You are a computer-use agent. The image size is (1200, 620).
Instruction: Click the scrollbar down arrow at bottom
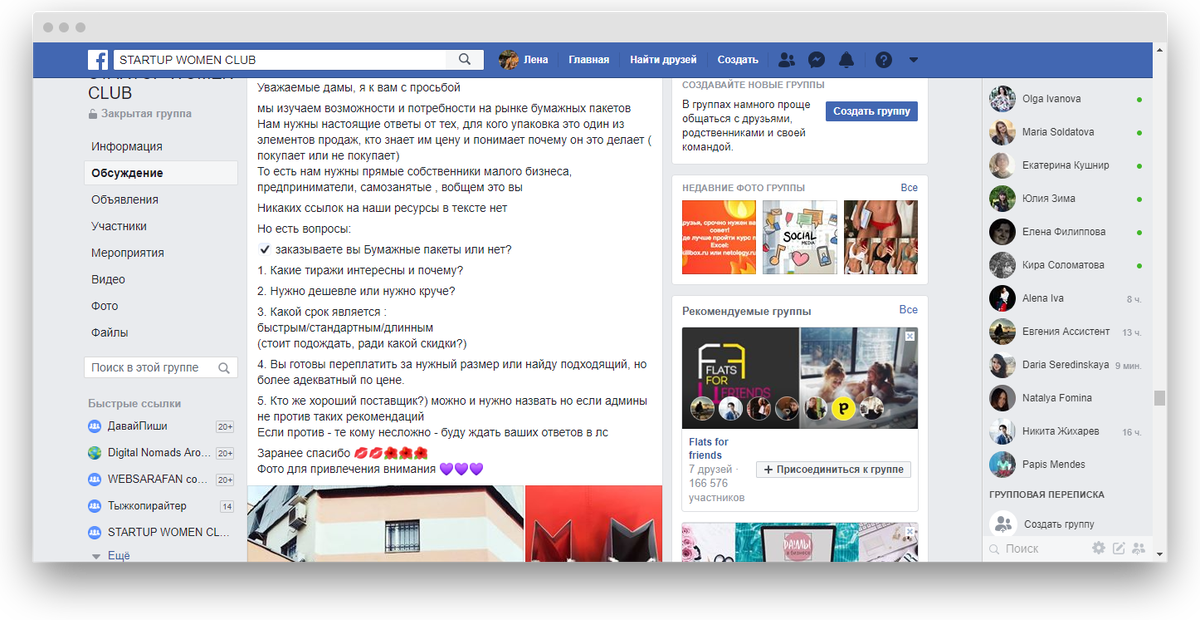[x=1160, y=554]
